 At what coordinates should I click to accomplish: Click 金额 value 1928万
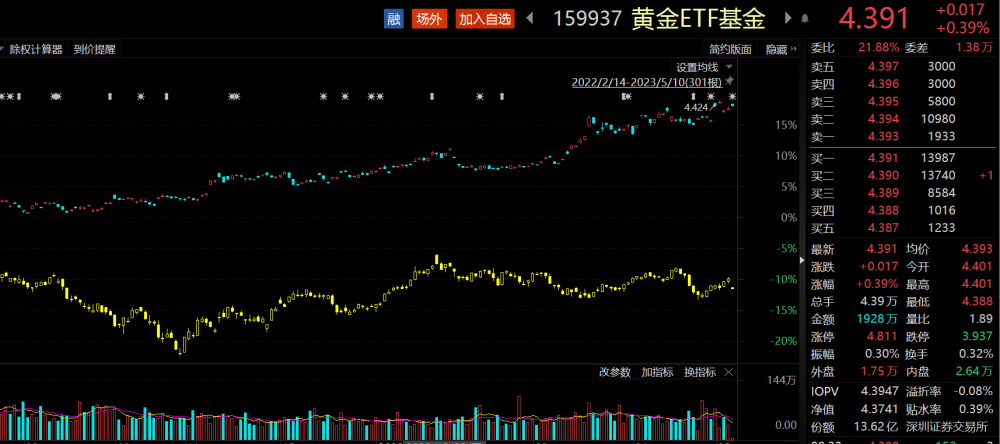[x=876, y=319]
